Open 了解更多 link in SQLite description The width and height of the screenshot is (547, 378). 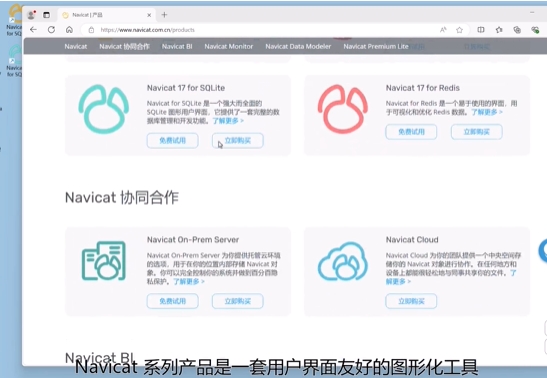(228, 121)
